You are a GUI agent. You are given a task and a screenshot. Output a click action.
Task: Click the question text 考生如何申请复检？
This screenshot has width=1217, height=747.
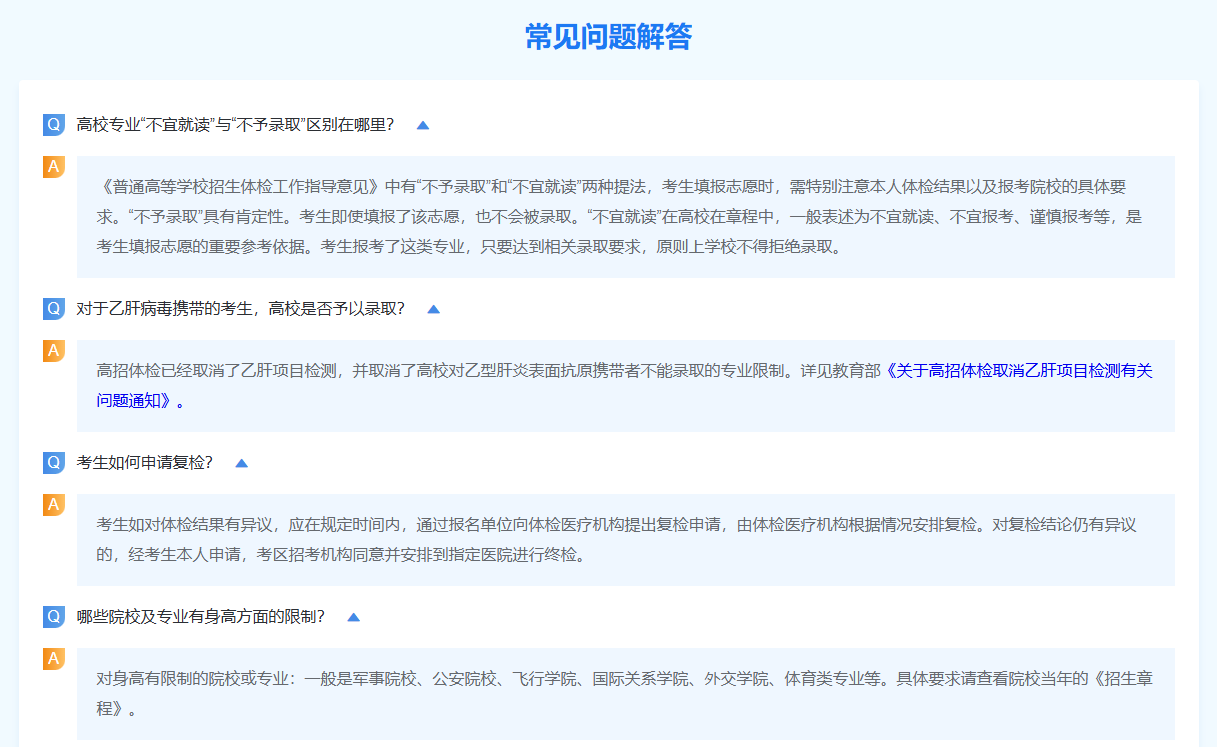pos(145,463)
